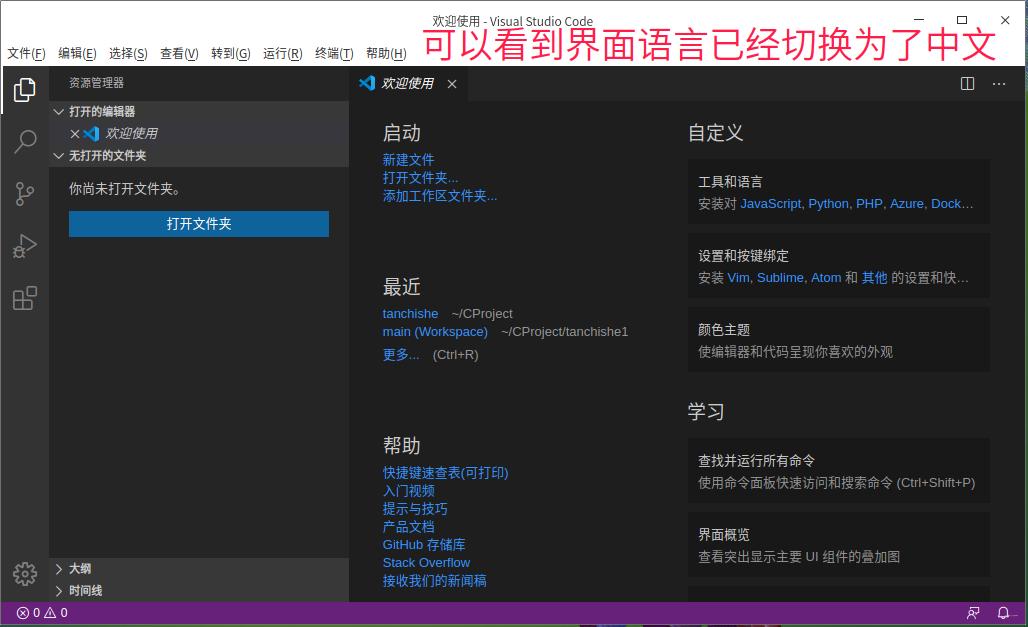Open the Search view in the activity bar
Image resolution: width=1028 pixels, height=627 pixels.
[x=25, y=142]
